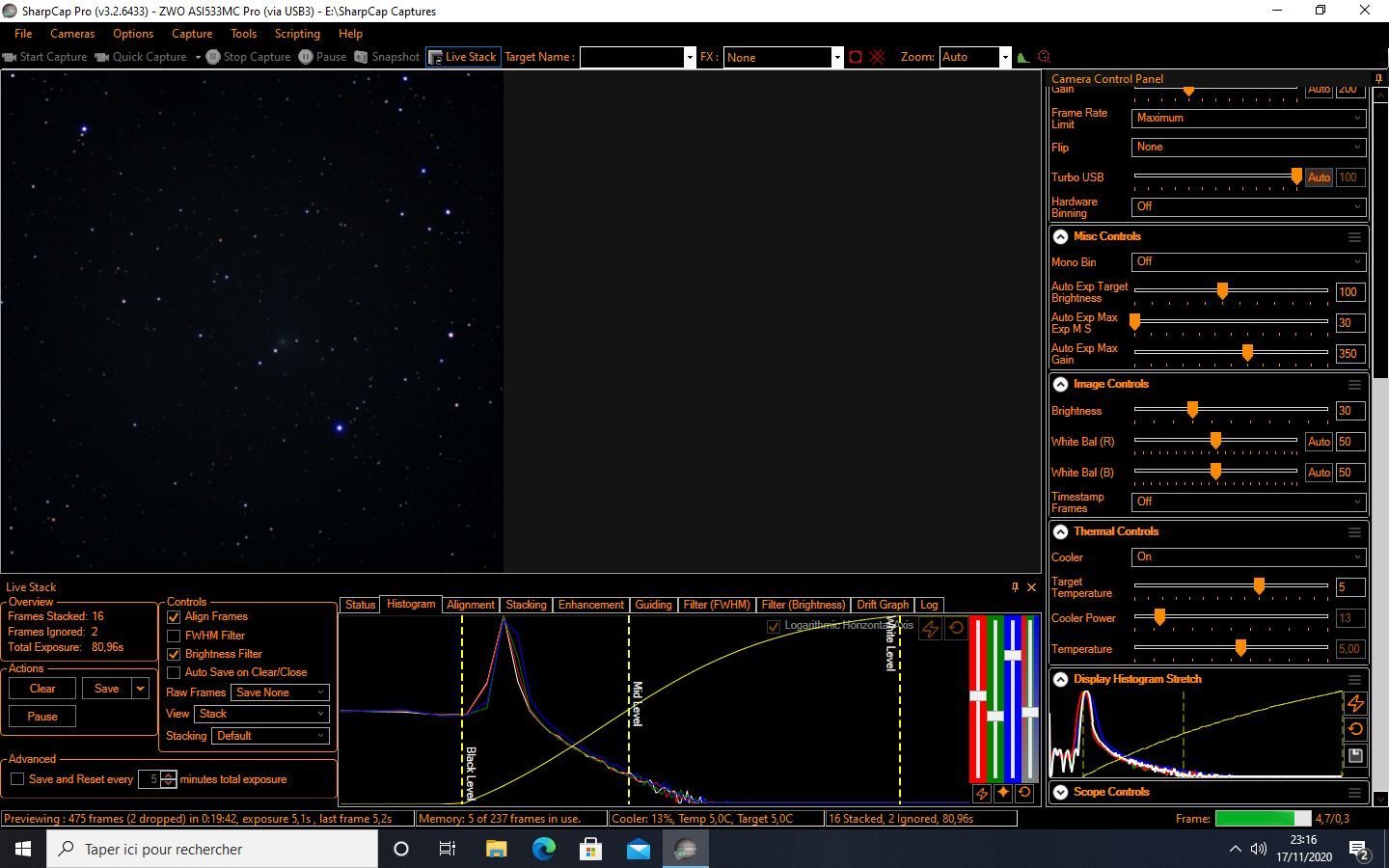
Task: Enable Save and Reset every checkbox
Action: [x=17, y=779]
